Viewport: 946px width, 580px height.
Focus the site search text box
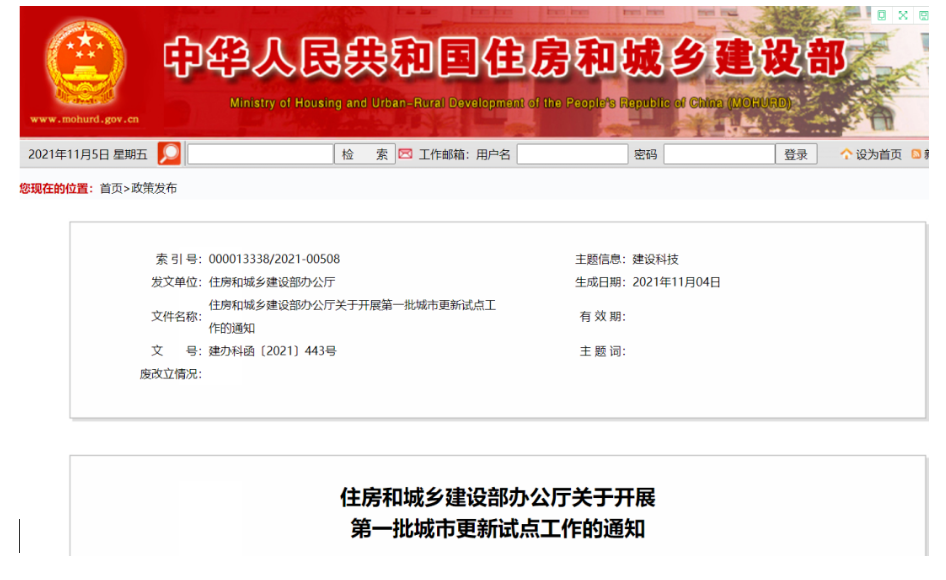tap(261, 154)
